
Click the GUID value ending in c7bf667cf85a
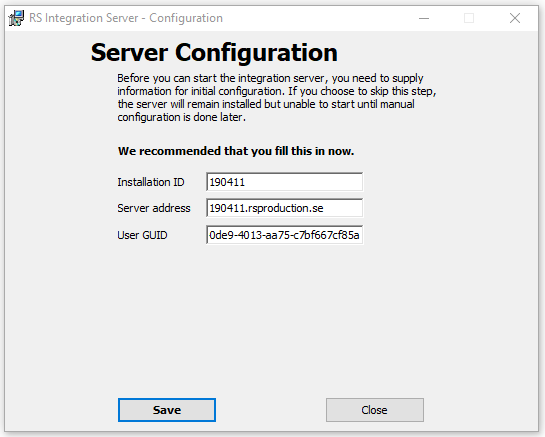[284, 235]
